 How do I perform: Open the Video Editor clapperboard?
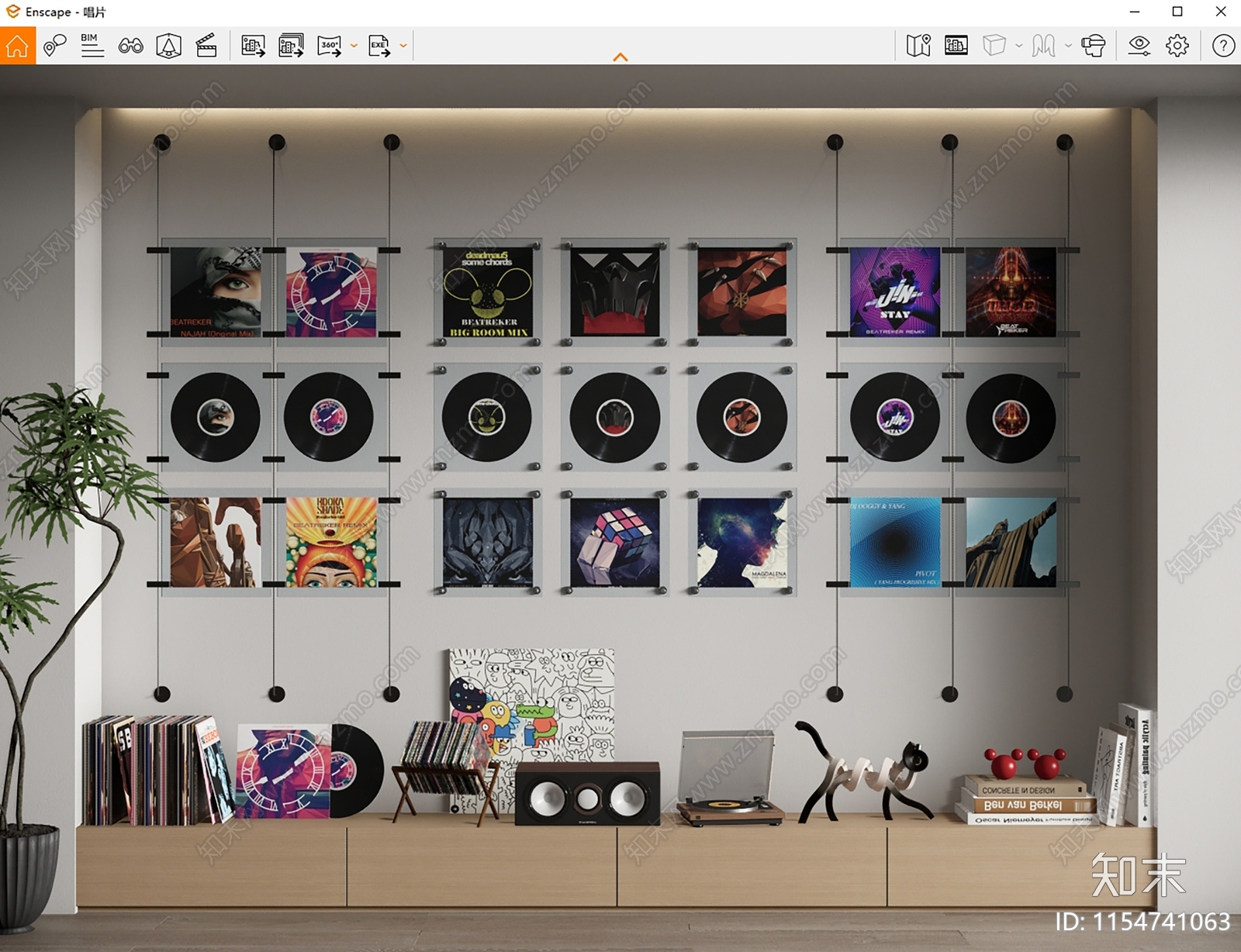(x=206, y=46)
